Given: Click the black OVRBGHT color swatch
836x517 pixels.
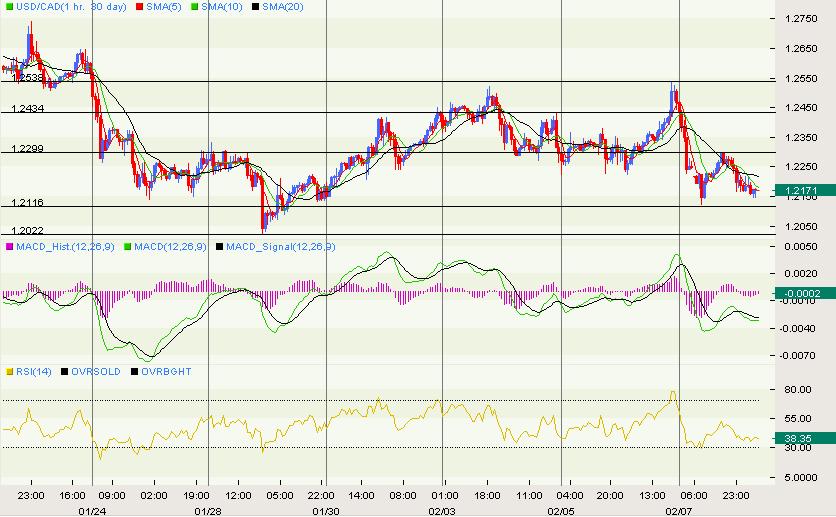Looking at the screenshot, I should (134, 371).
